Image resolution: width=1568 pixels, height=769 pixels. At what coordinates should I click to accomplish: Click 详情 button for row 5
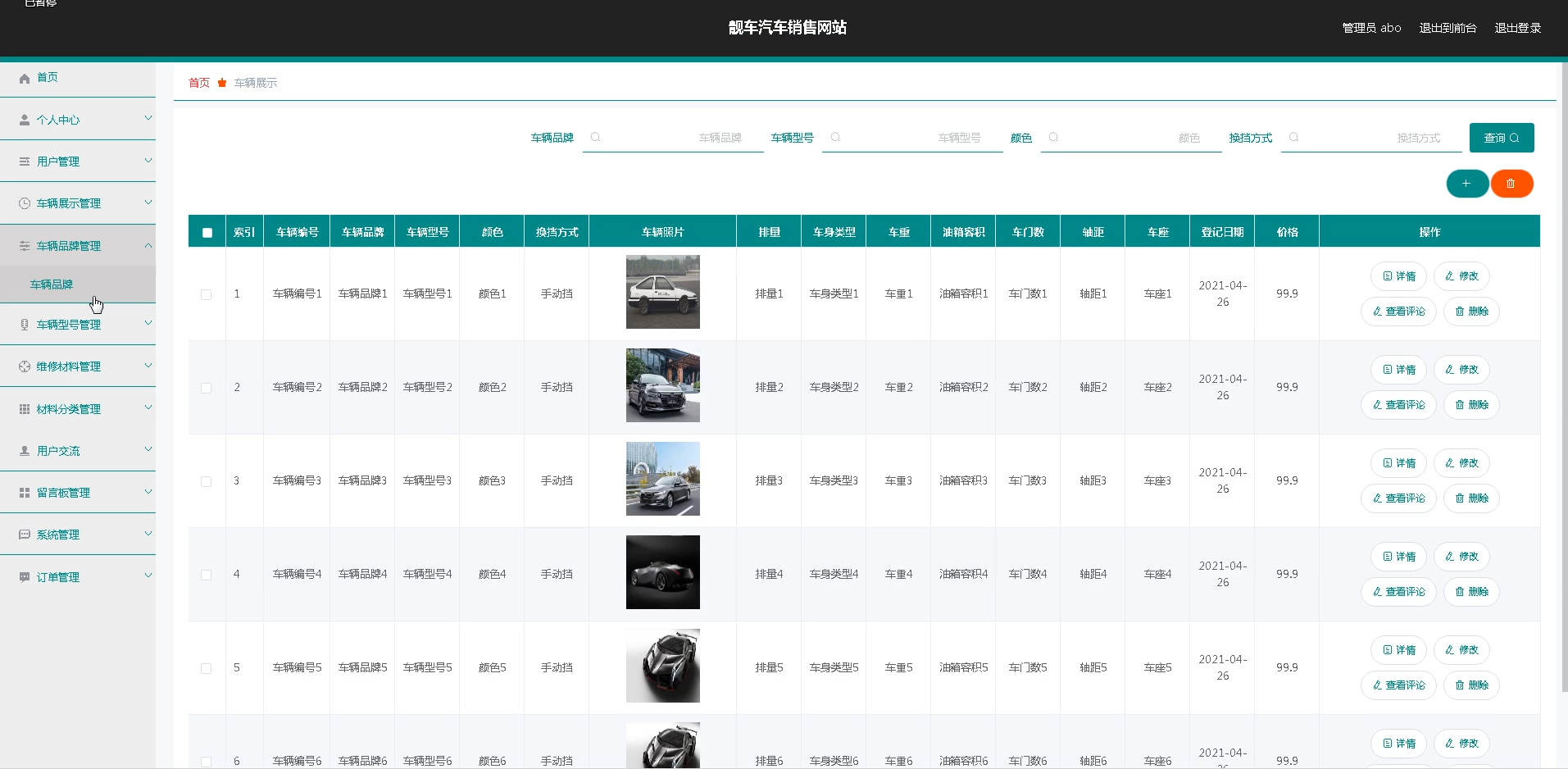(x=1398, y=650)
